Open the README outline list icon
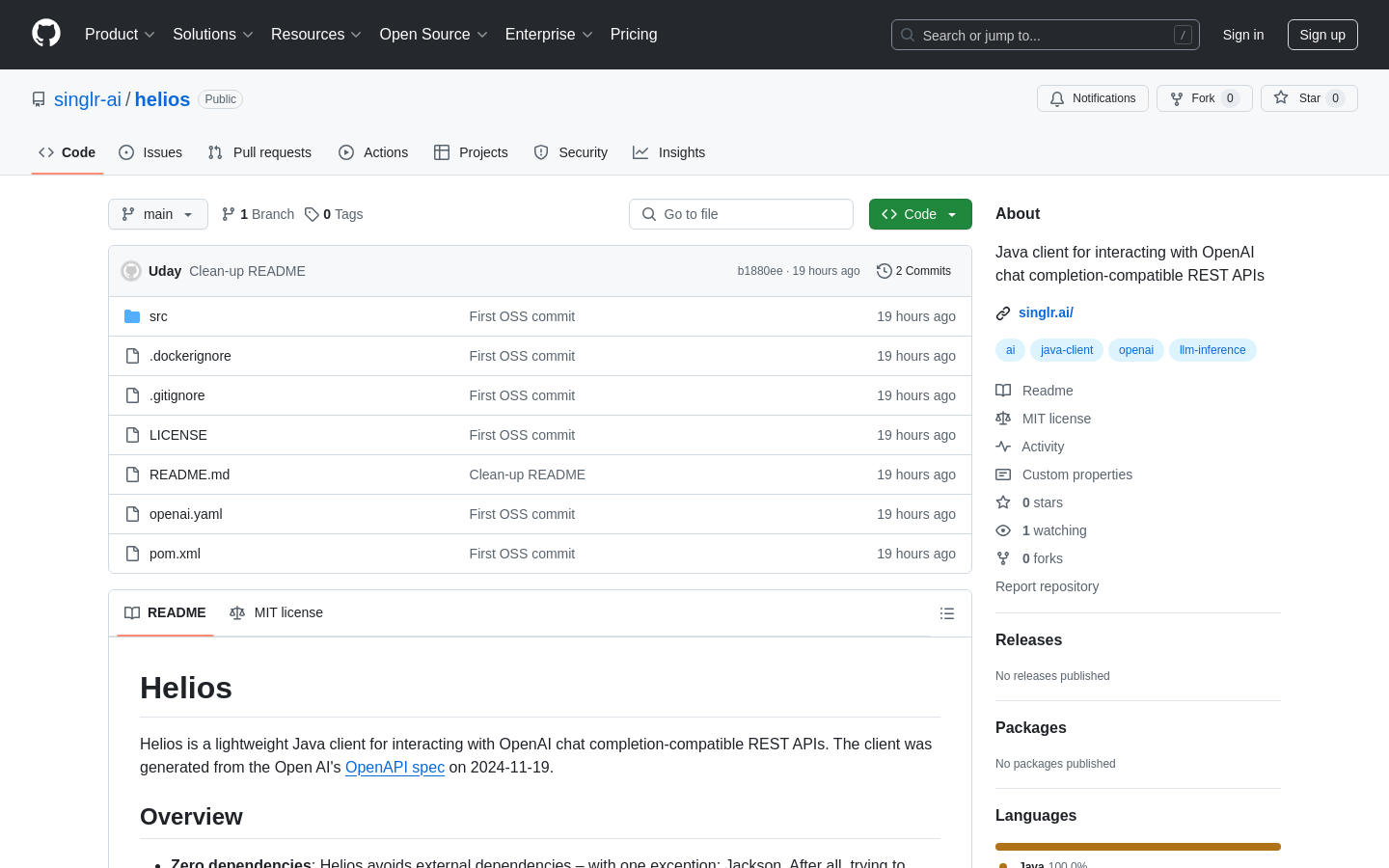The image size is (1389, 868). point(947,613)
